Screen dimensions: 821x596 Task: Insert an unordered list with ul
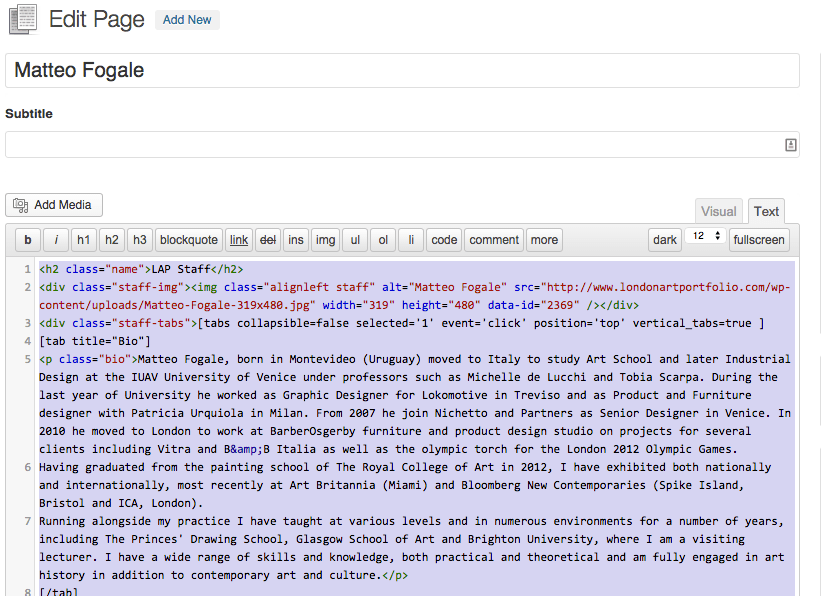pos(355,240)
